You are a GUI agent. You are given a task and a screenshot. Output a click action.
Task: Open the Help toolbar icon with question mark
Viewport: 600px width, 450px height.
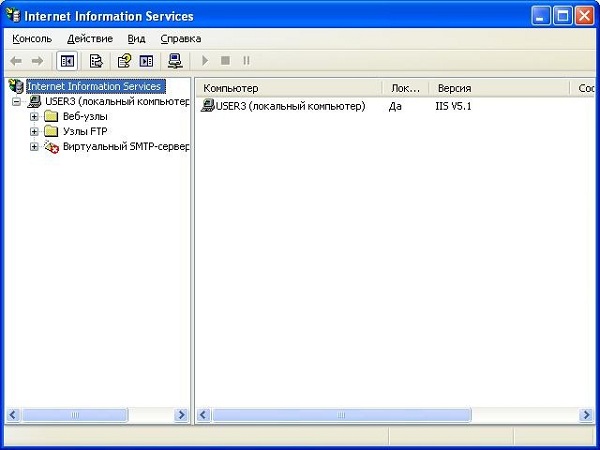124,61
